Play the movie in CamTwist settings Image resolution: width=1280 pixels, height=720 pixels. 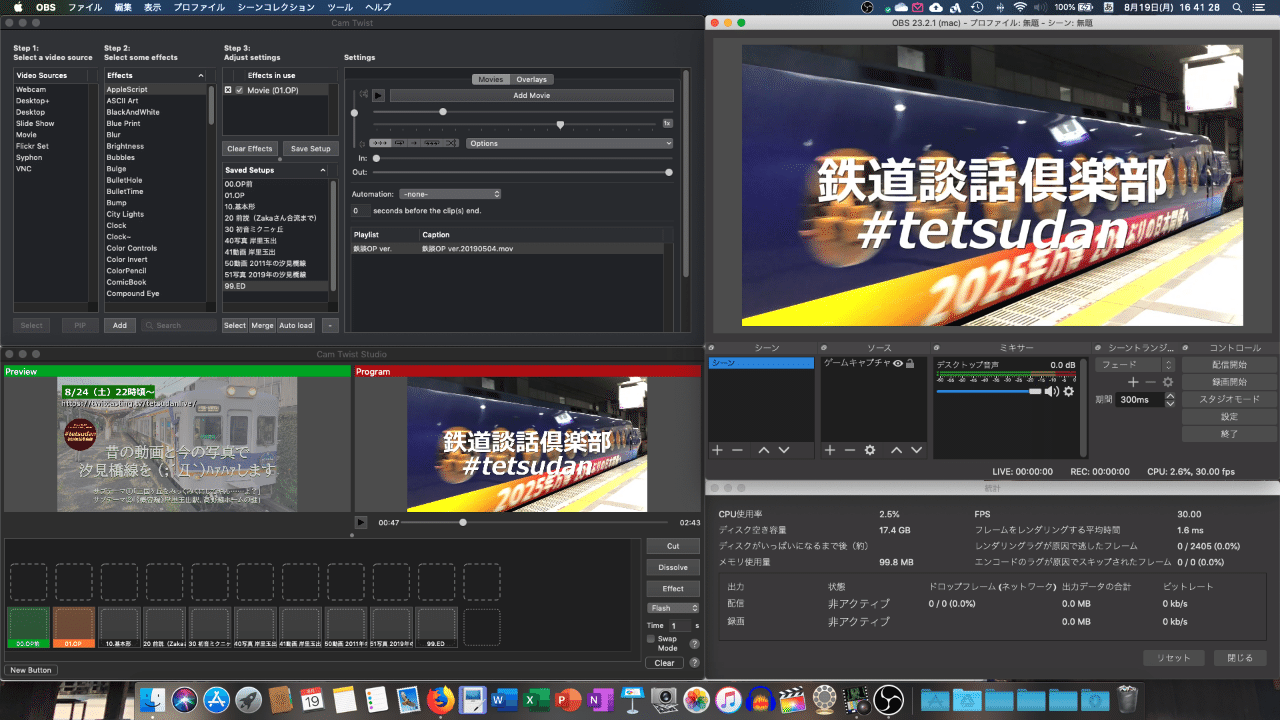click(x=378, y=96)
